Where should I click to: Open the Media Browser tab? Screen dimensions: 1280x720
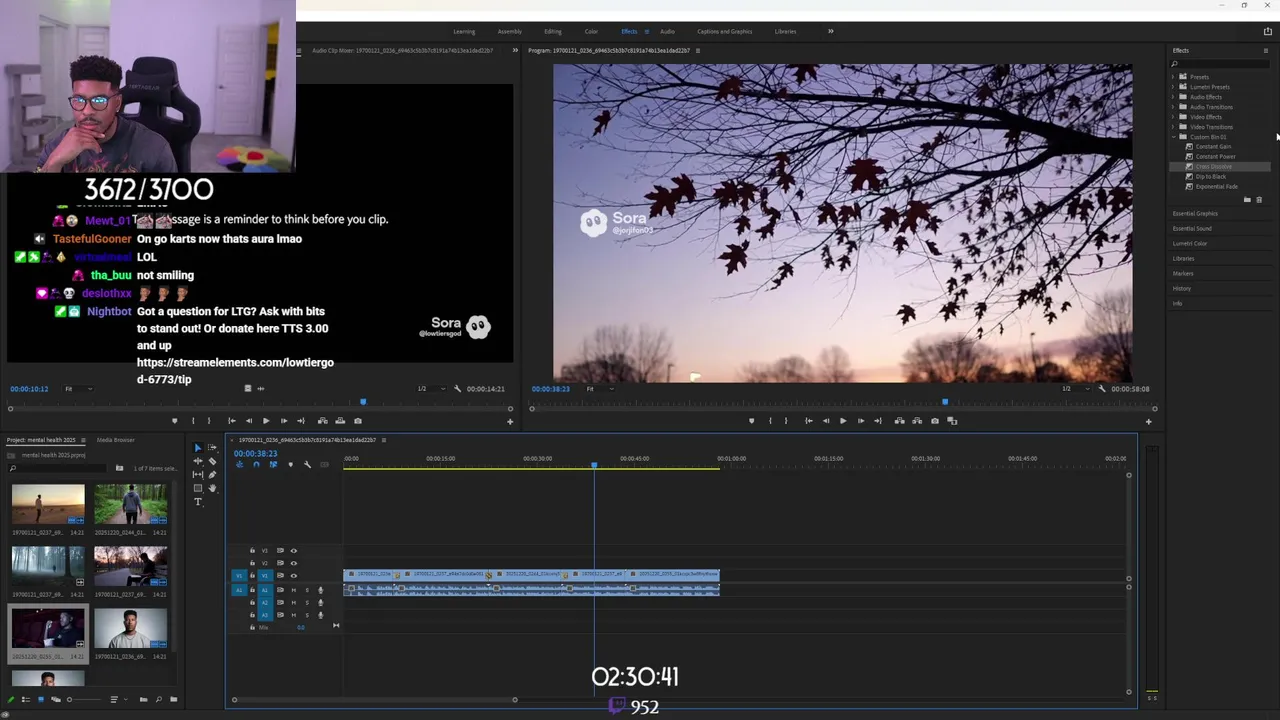pyautogui.click(x=115, y=440)
